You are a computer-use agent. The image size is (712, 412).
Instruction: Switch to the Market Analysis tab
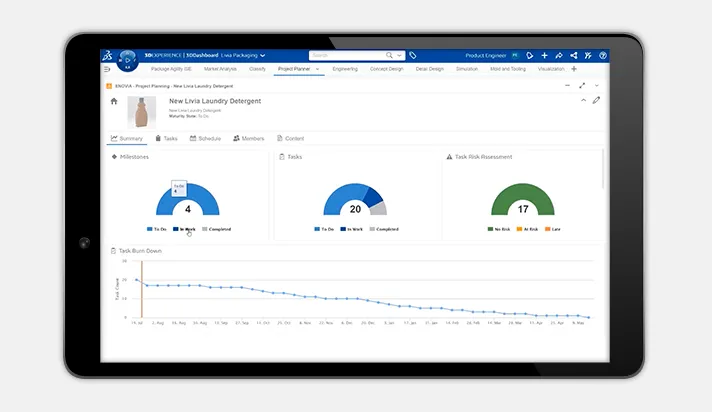pos(220,69)
